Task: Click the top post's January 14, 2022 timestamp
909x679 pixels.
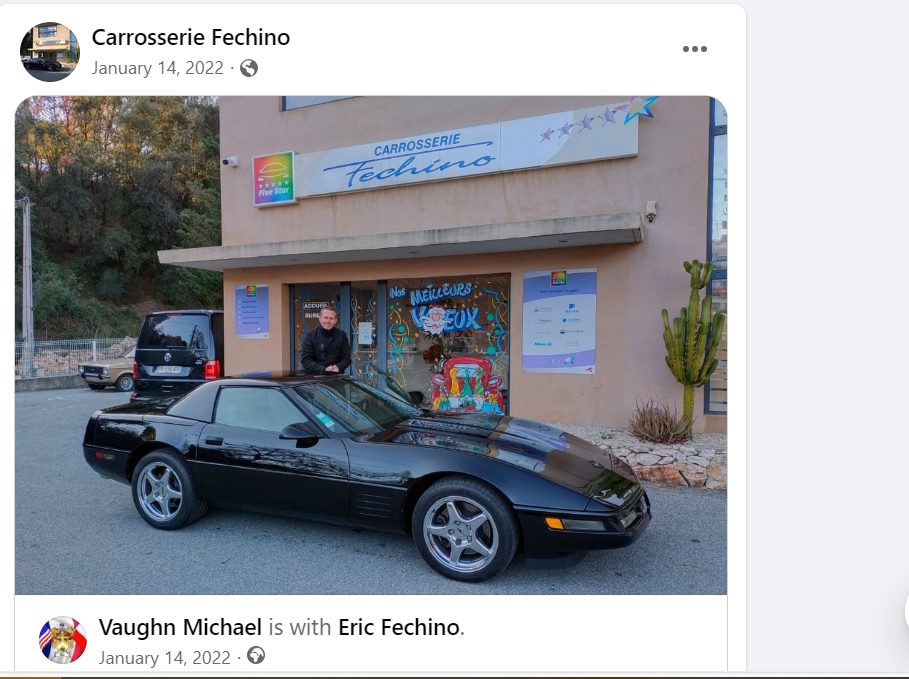Action: (x=158, y=68)
